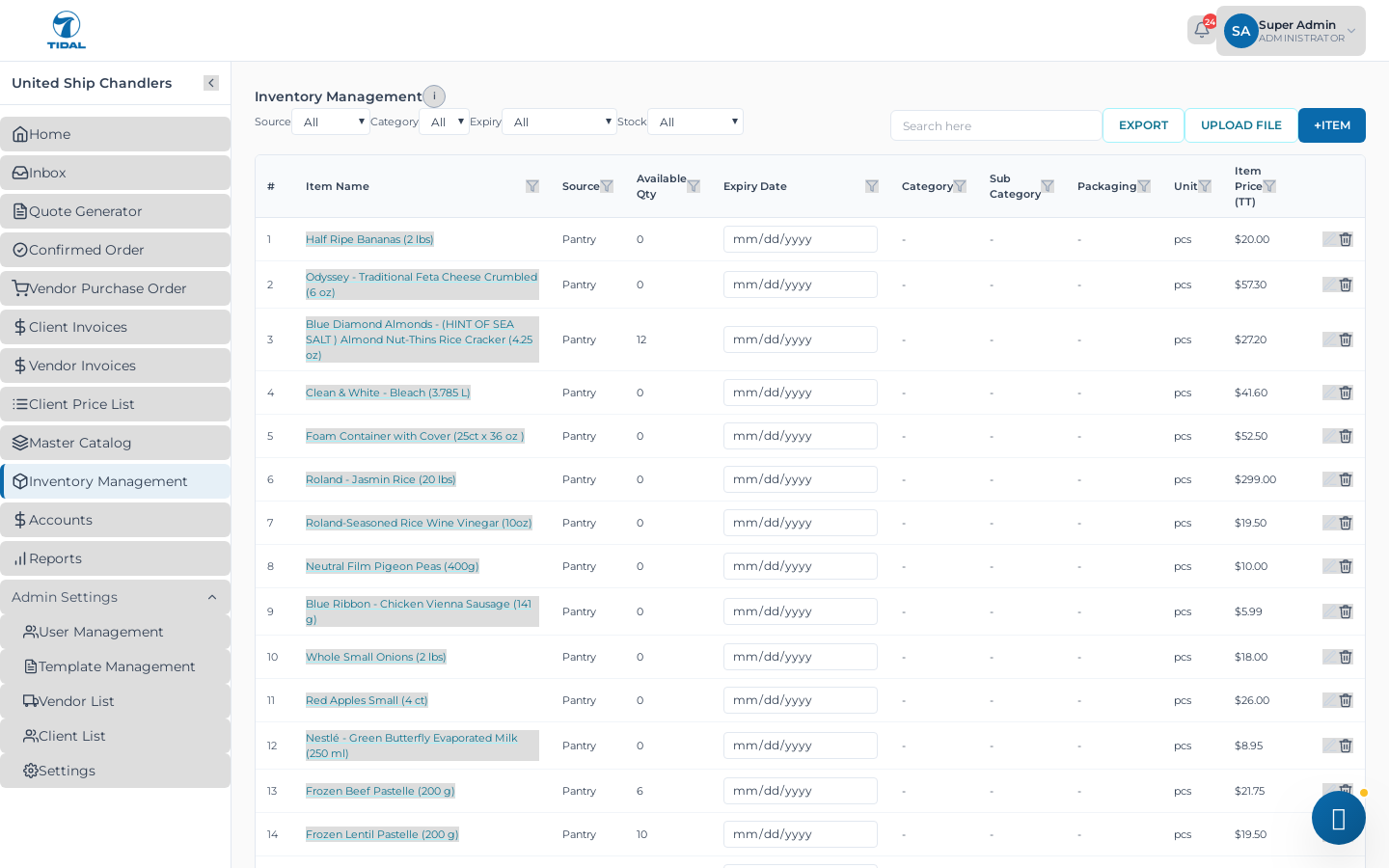This screenshot has height=868, width=1389.
Task: Delete the Roland Jasmin Rice row
Action: pyautogui.click(x=1346, y=479)
